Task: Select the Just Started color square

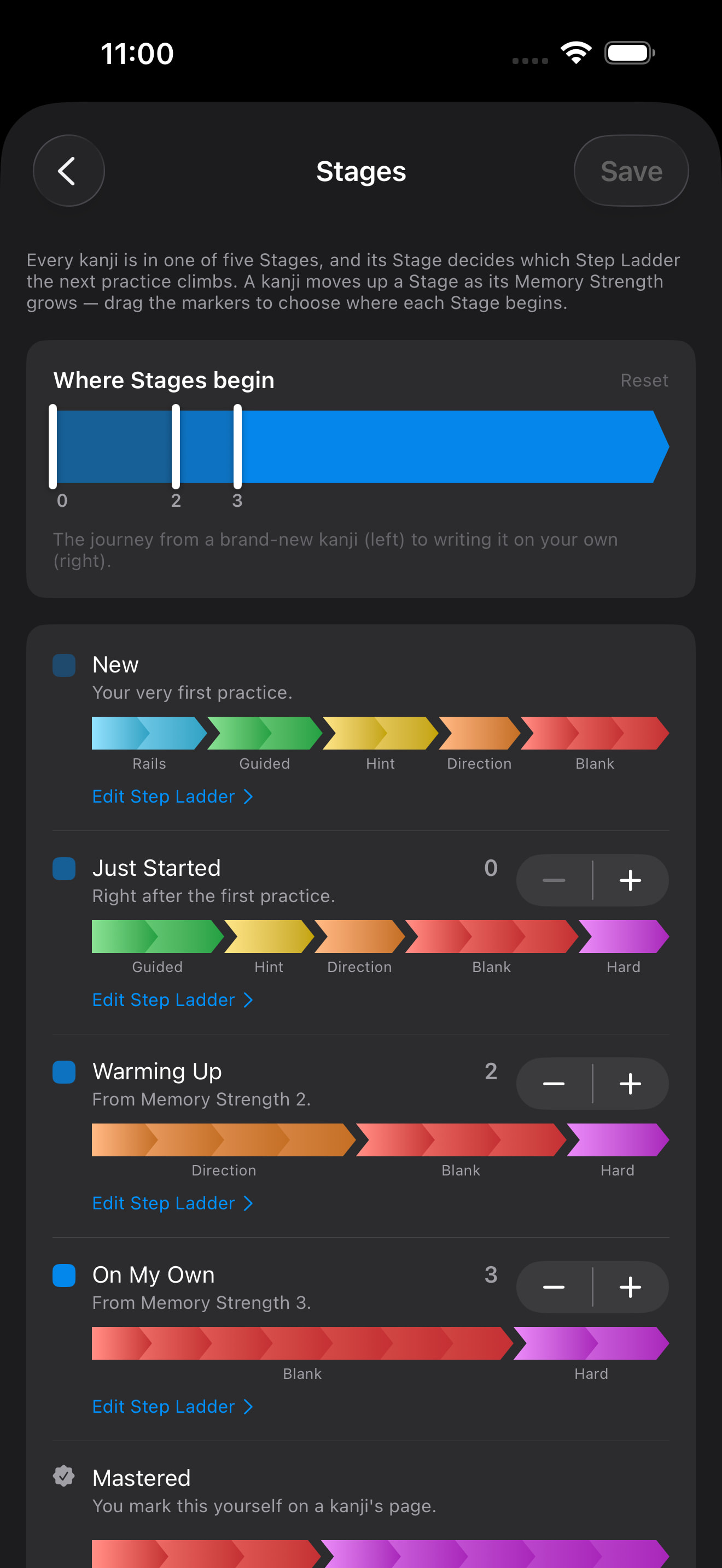Action: (64, 869)
